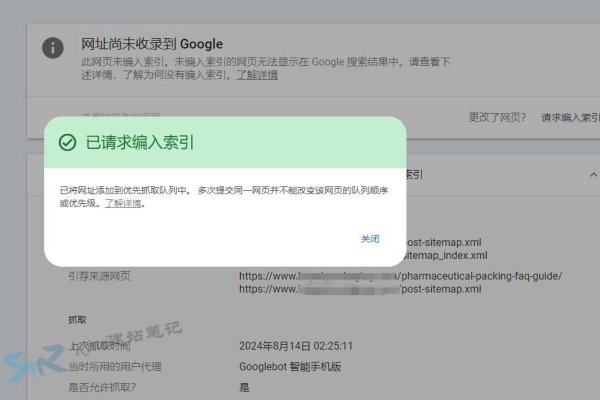
Task: Click the 关闭 button in the dialog
Action: click(x=370, y=239)
